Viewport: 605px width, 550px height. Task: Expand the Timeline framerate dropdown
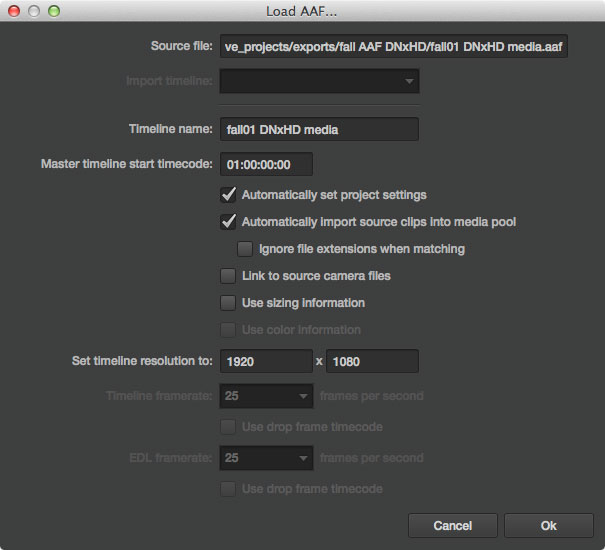(x=267, y=396)
